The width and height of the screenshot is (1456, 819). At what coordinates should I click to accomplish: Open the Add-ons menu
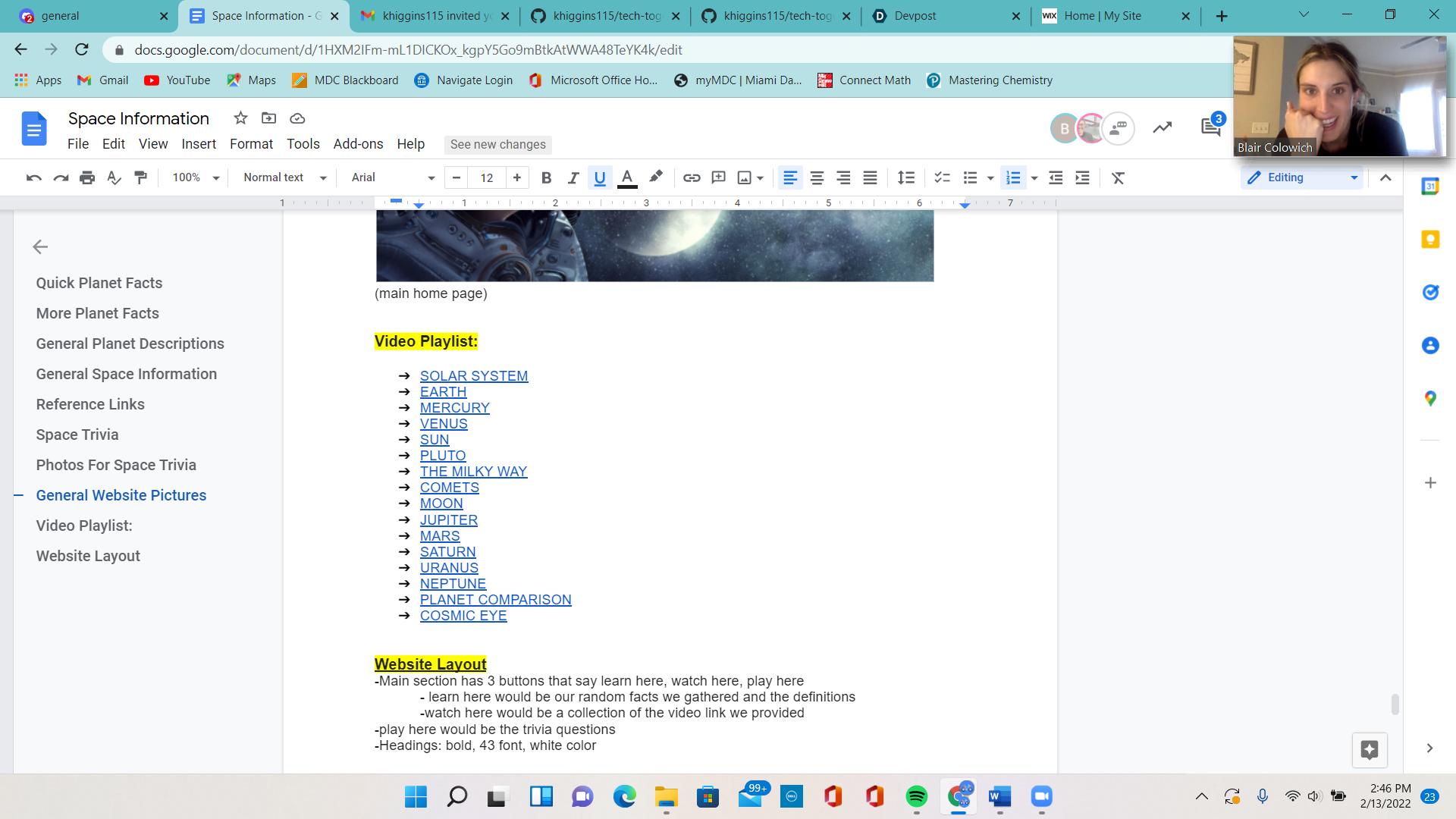[x=358, y=144]
